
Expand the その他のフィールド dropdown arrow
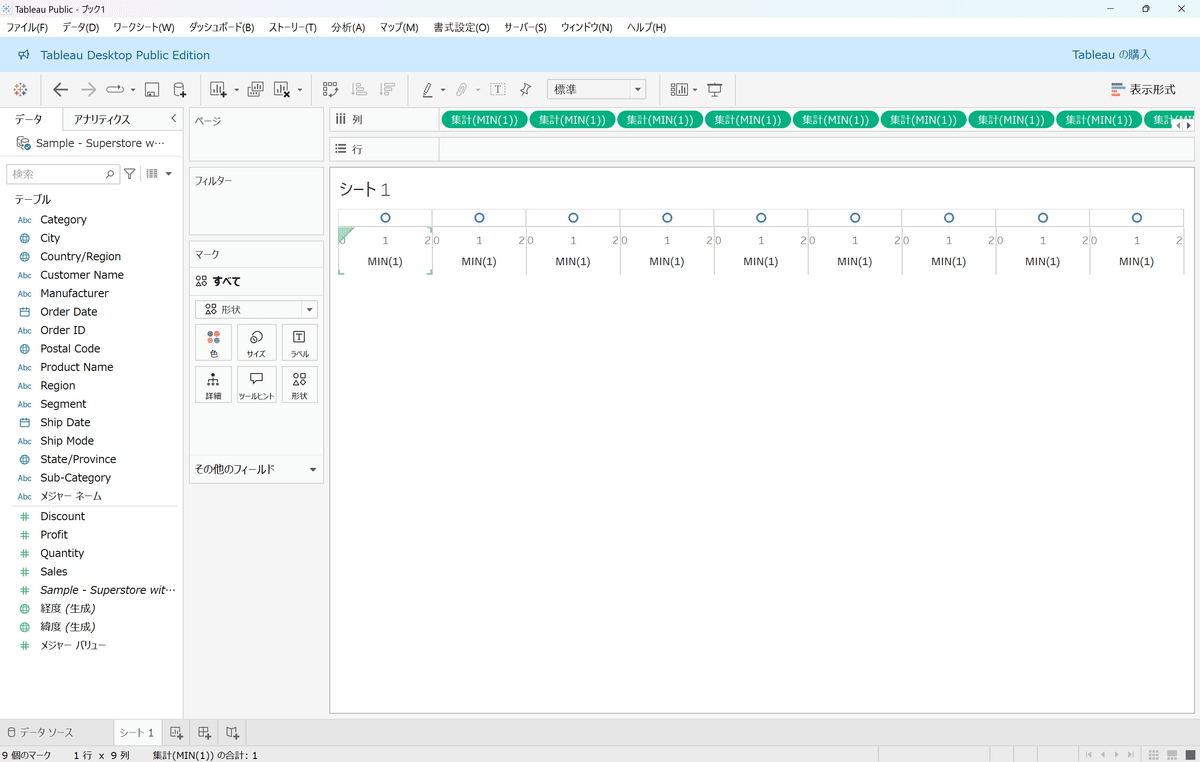coord(313,469)
